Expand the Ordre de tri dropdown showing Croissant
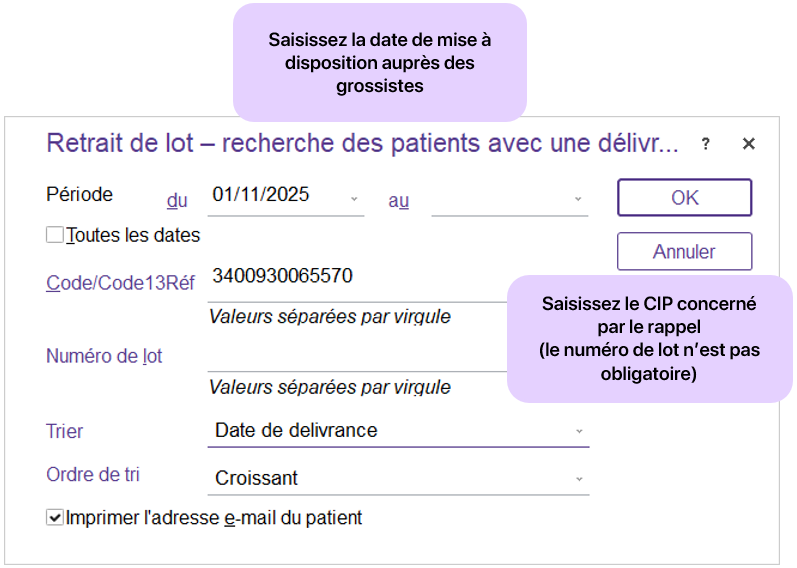 tap(578, 479)
